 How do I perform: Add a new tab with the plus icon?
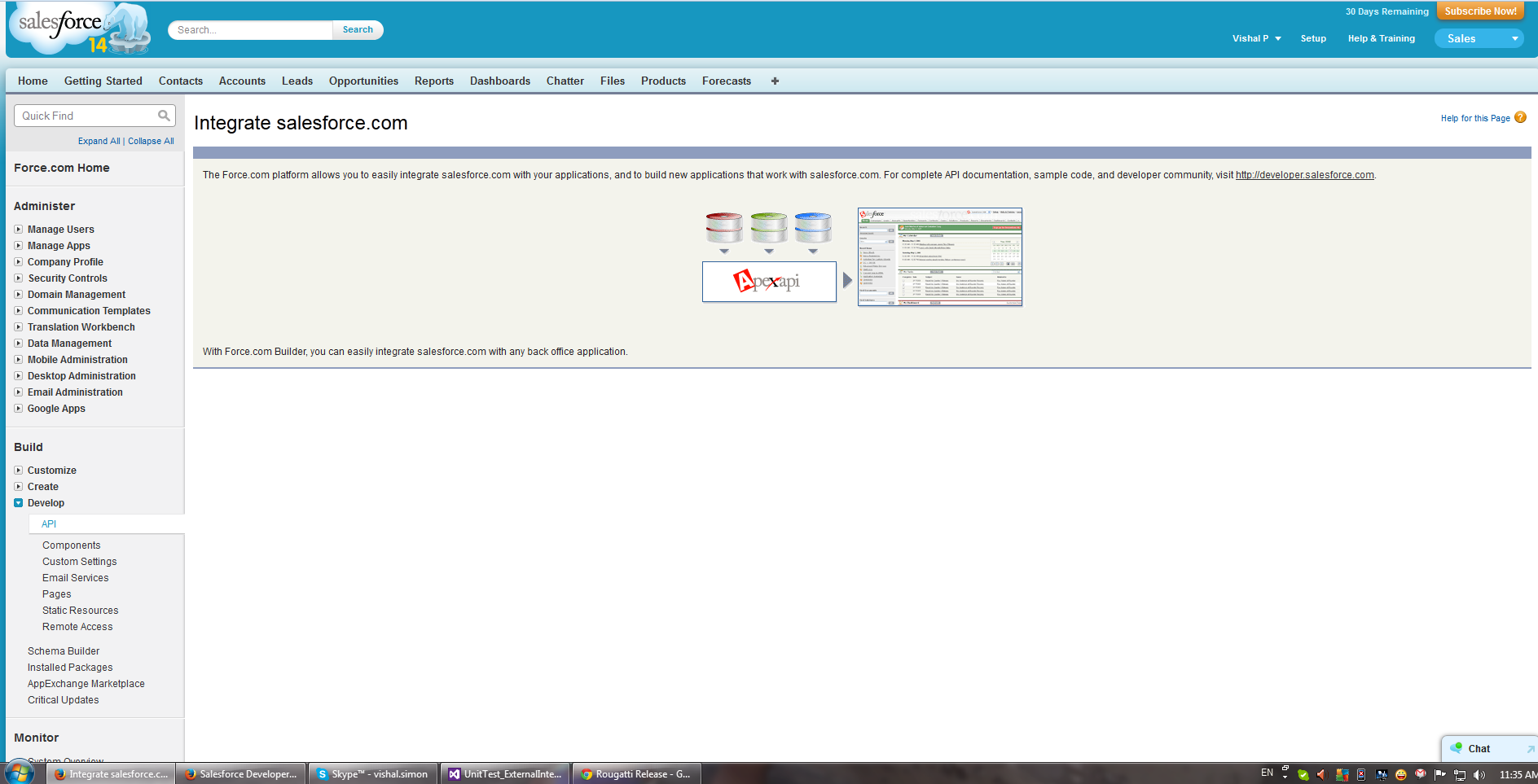click(775, 81)
